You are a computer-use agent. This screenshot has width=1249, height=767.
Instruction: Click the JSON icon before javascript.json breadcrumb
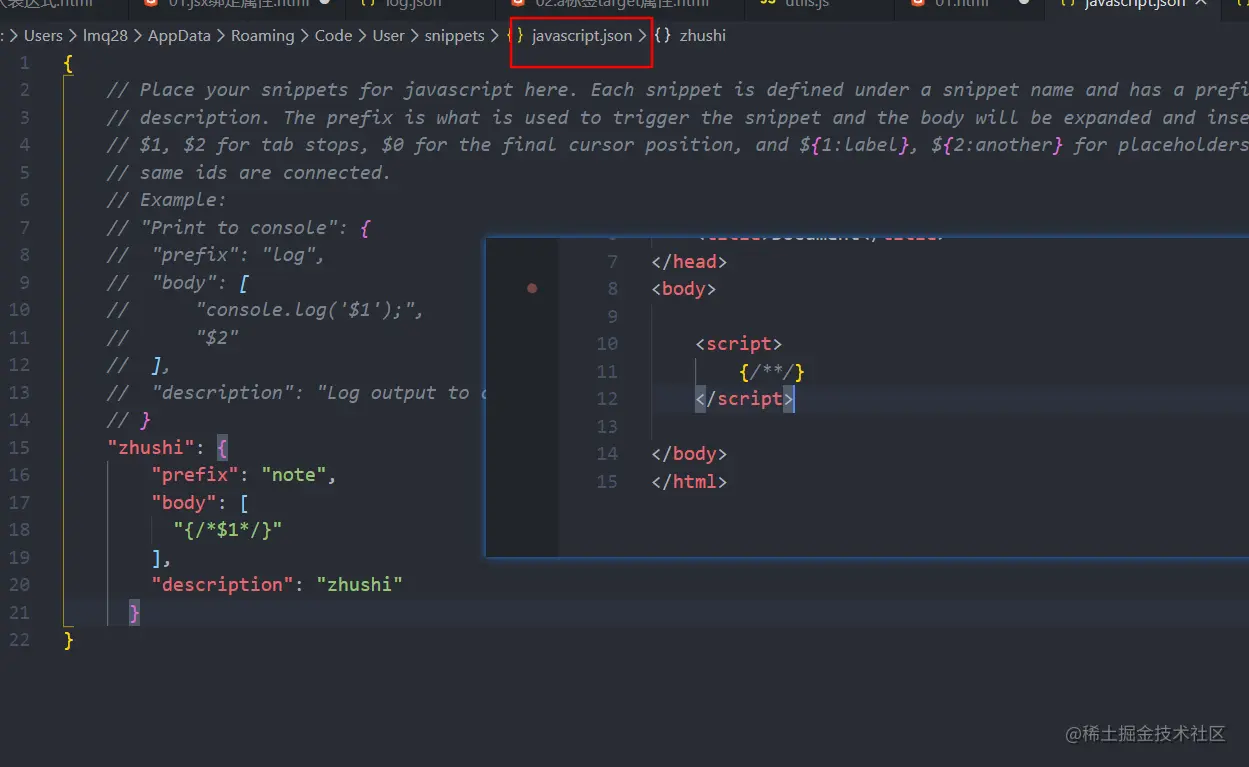pyautogui.click(x=516, y=35)
